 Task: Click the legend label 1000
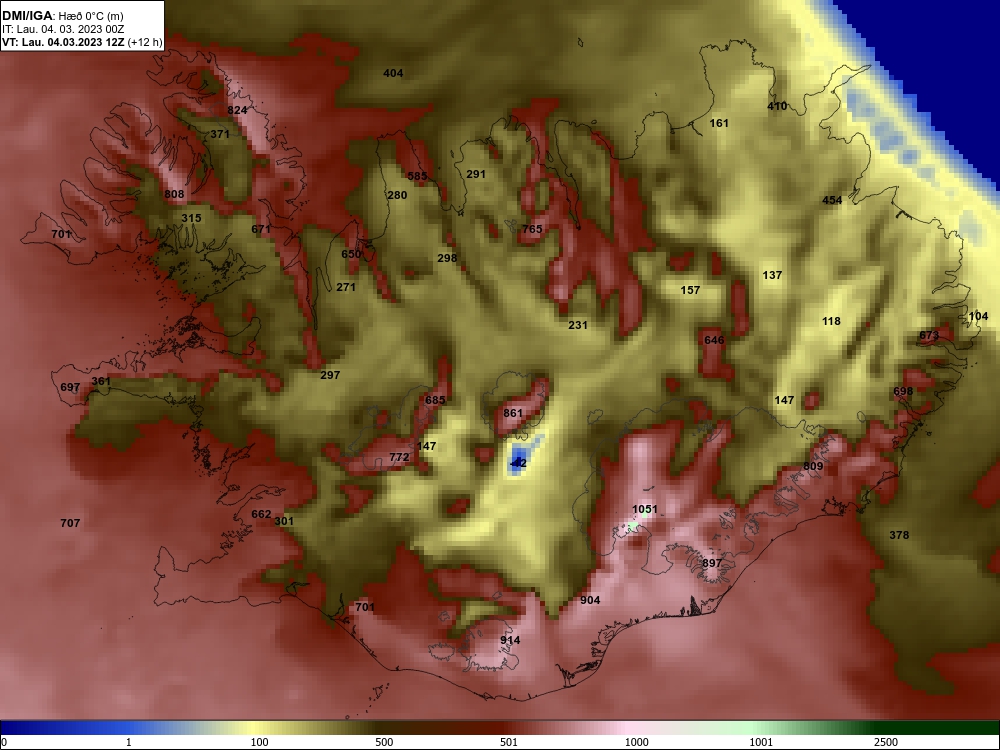pos(637,742)
